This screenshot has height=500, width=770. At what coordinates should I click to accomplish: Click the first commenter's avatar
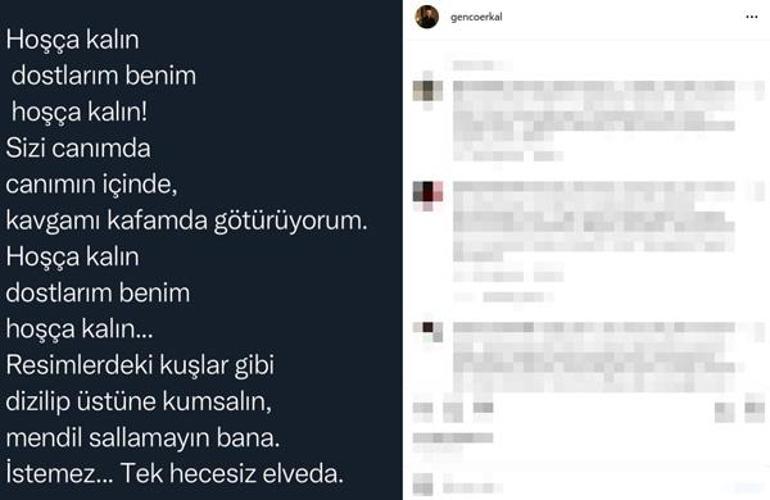[428, 90]
